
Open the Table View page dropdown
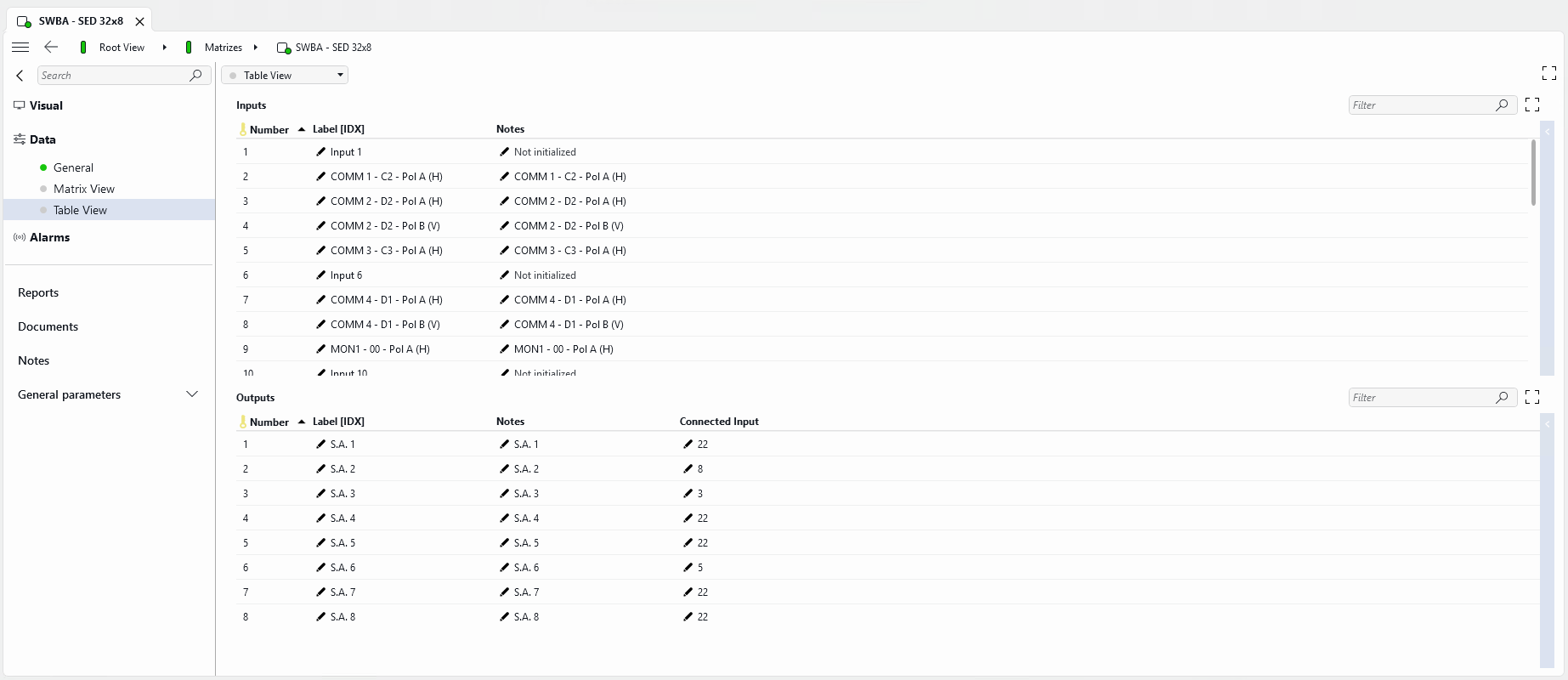(285, 76)
